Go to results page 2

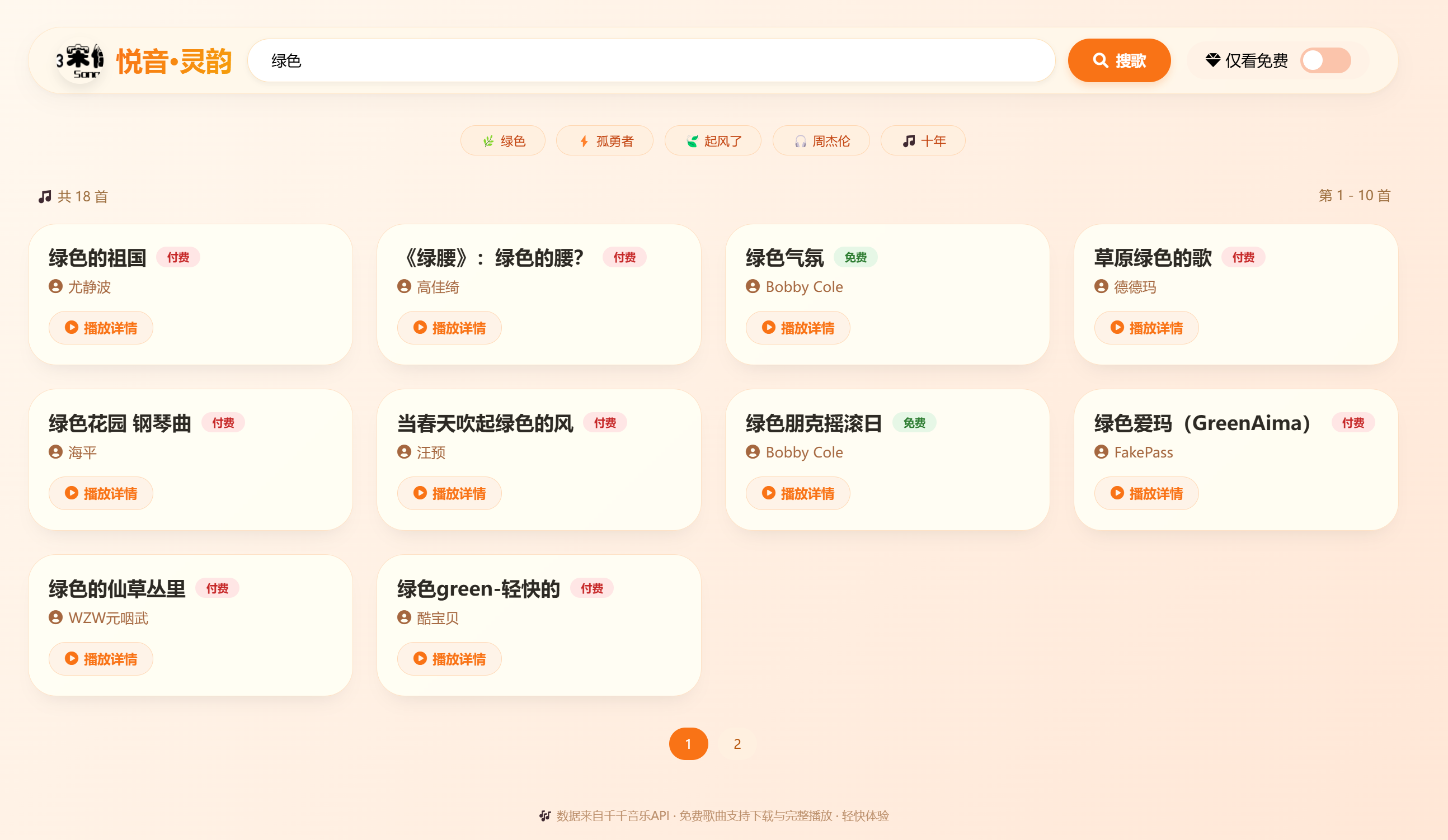(737, 744)
